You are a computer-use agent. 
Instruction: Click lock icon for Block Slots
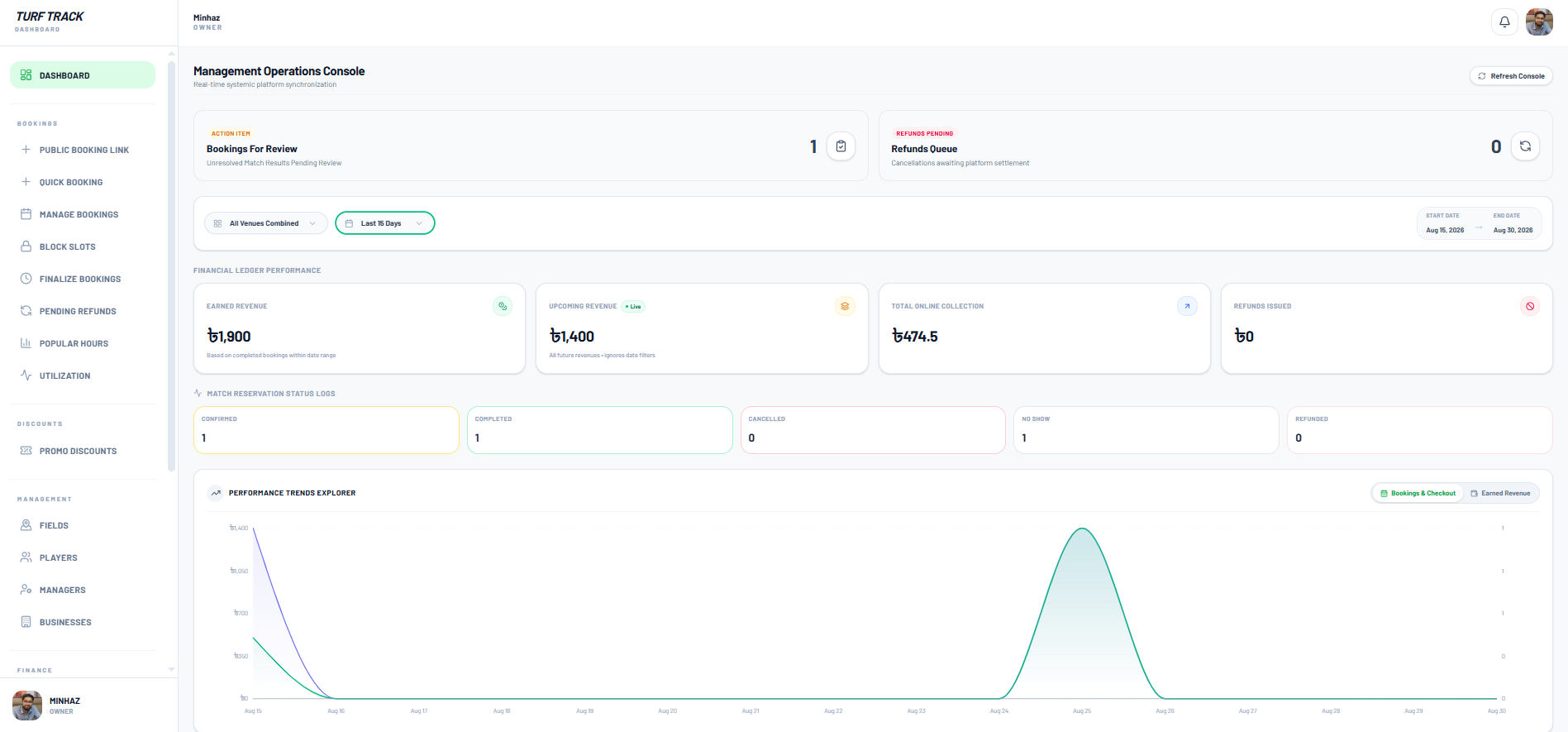[26, 246]
